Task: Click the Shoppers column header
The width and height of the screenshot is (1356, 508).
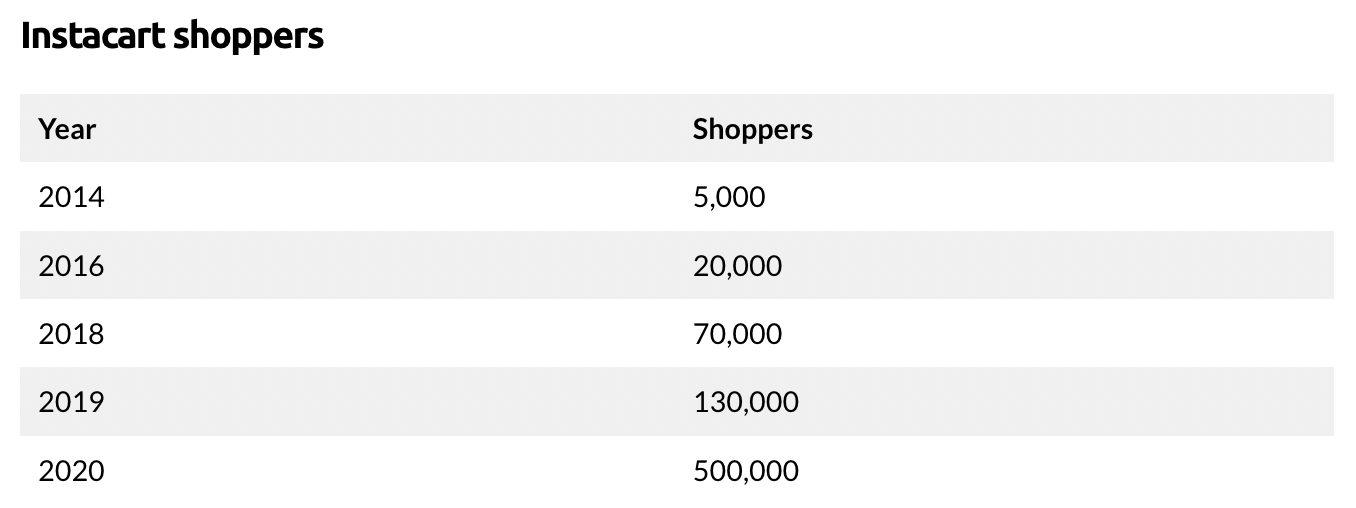Action: point(752,129)
